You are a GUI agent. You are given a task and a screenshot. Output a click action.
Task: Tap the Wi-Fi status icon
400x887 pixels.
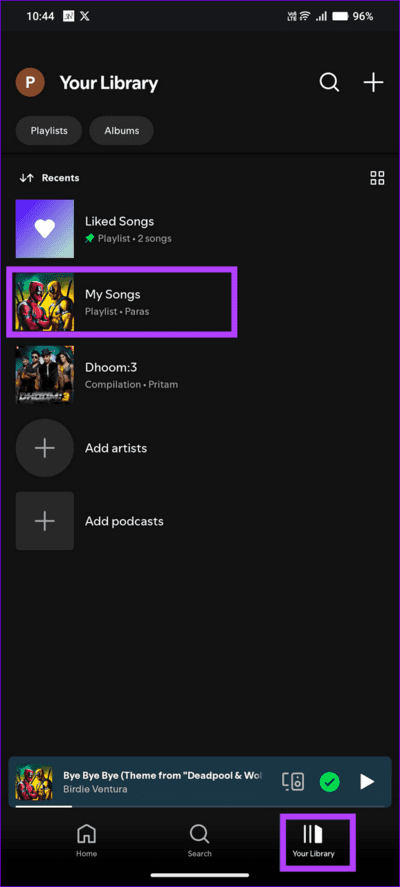[x=306, y=16]
